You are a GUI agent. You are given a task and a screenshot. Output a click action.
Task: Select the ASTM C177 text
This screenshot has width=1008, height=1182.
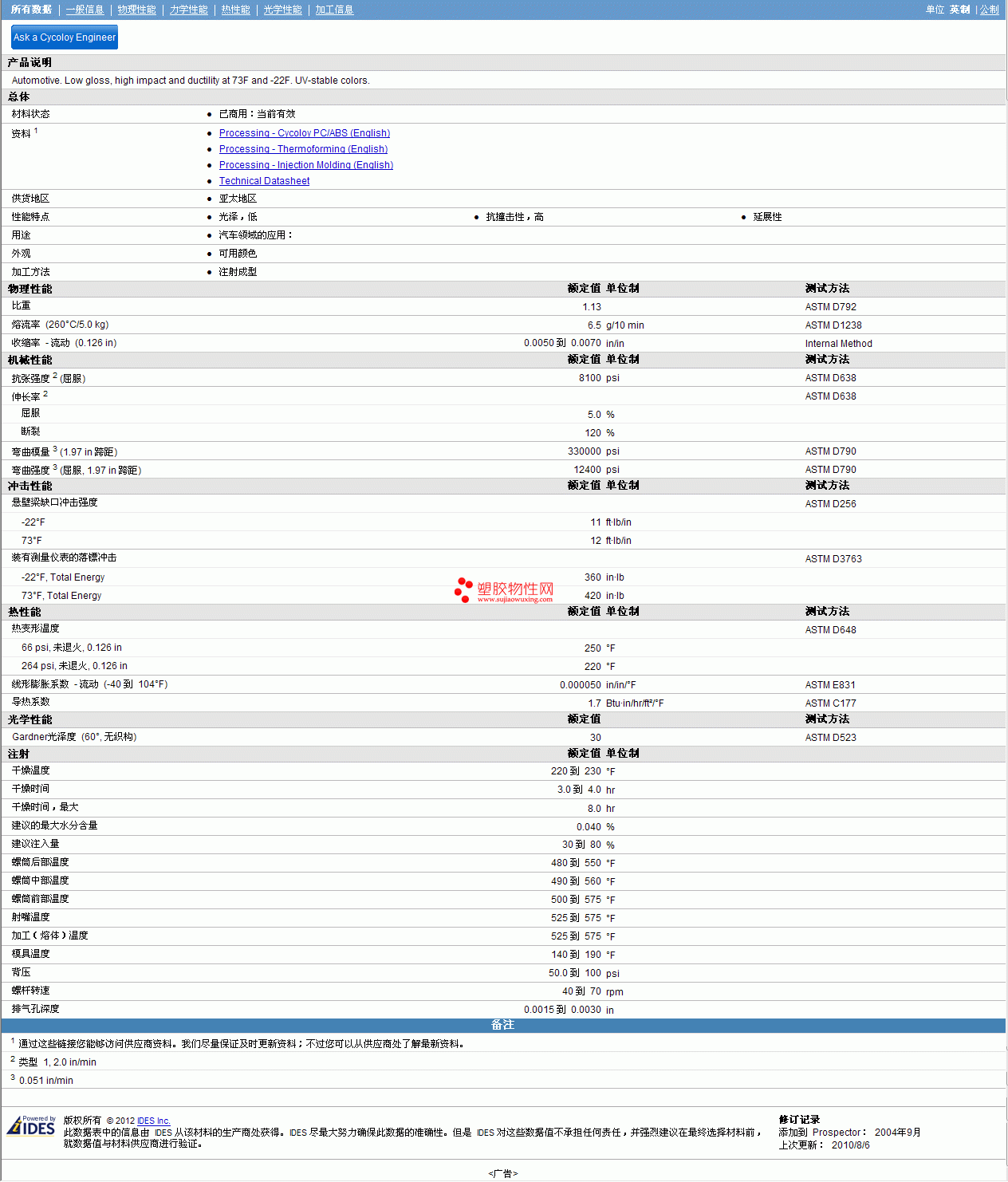coord(830,703)
